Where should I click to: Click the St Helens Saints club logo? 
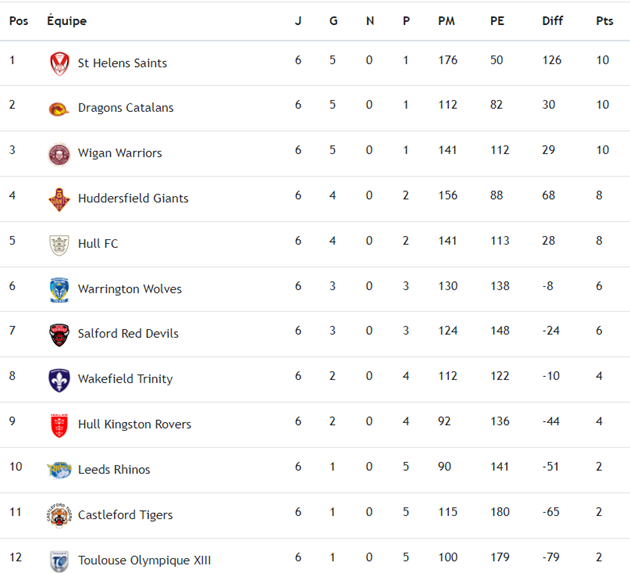coord(59,63)
